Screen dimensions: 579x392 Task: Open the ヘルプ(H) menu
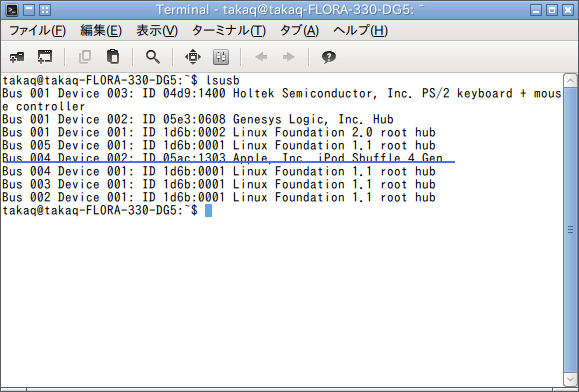[360, 31]
